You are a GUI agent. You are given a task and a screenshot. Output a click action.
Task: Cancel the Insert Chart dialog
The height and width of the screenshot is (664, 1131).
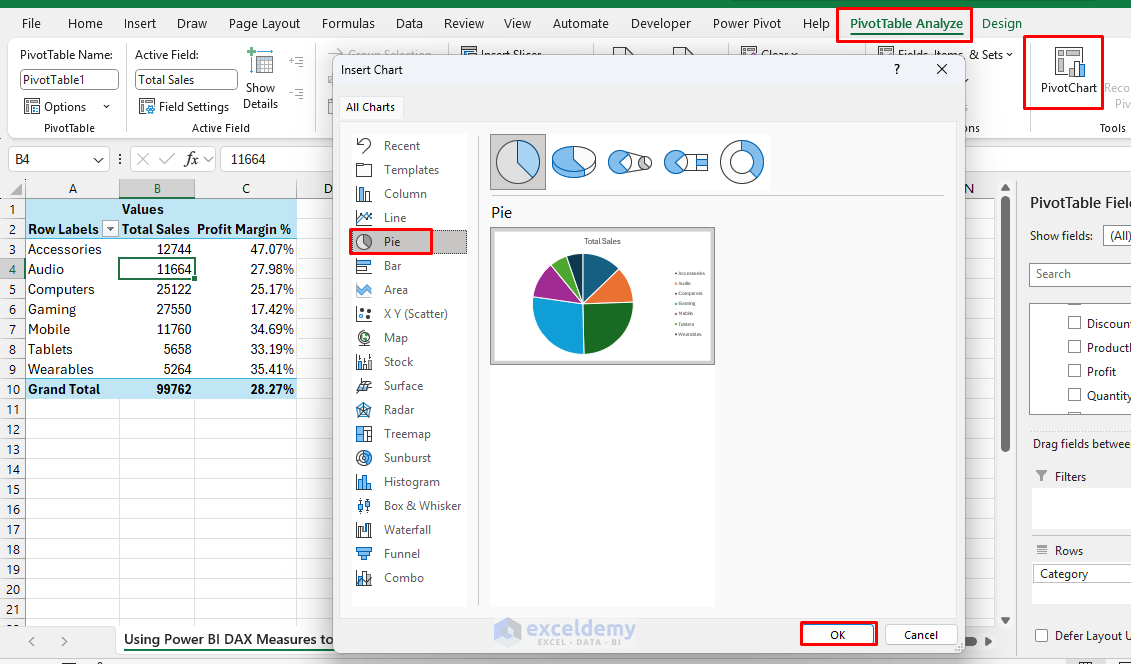(920, 633)
